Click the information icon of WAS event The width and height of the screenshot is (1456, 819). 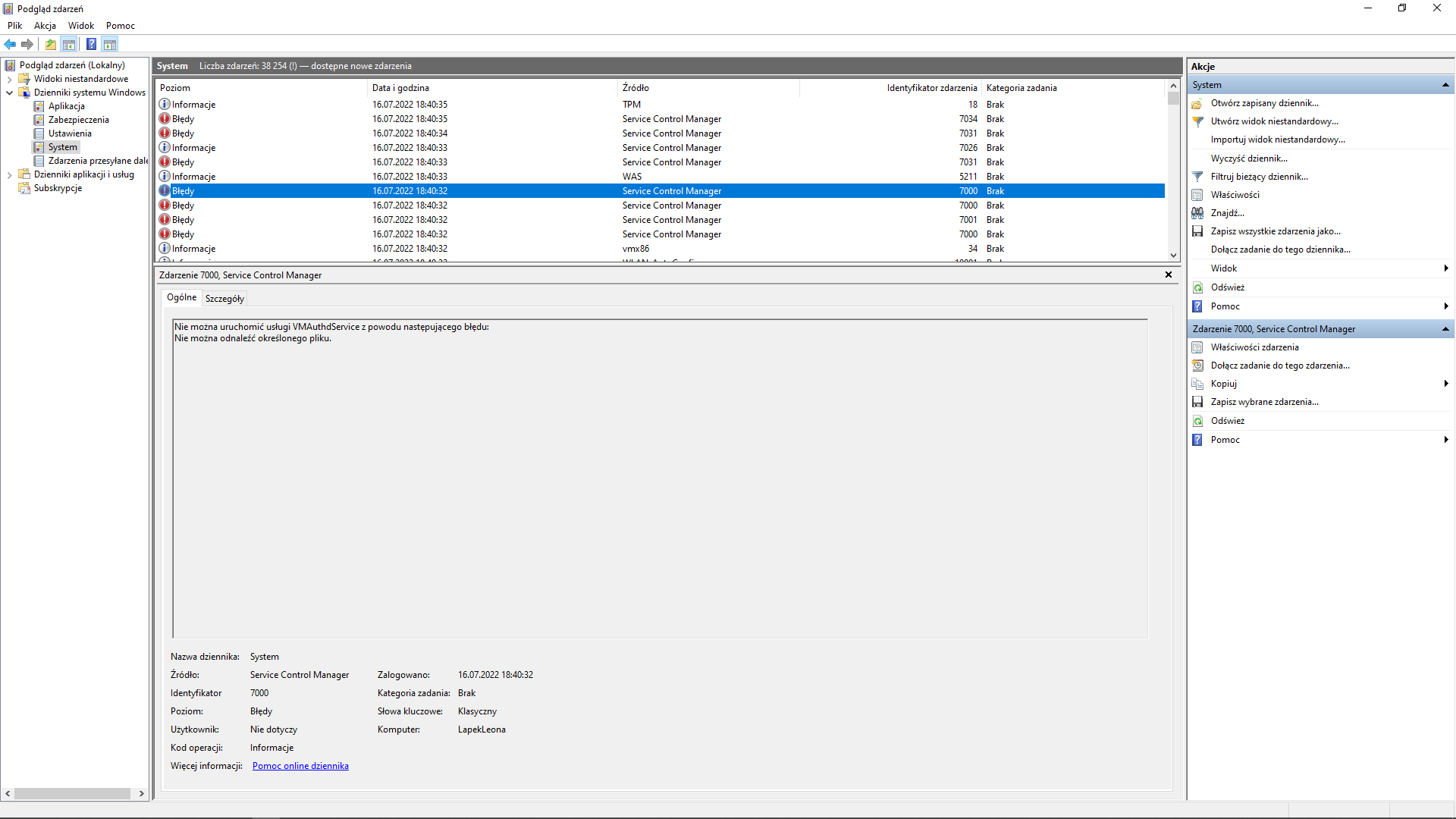click(164, 176)
